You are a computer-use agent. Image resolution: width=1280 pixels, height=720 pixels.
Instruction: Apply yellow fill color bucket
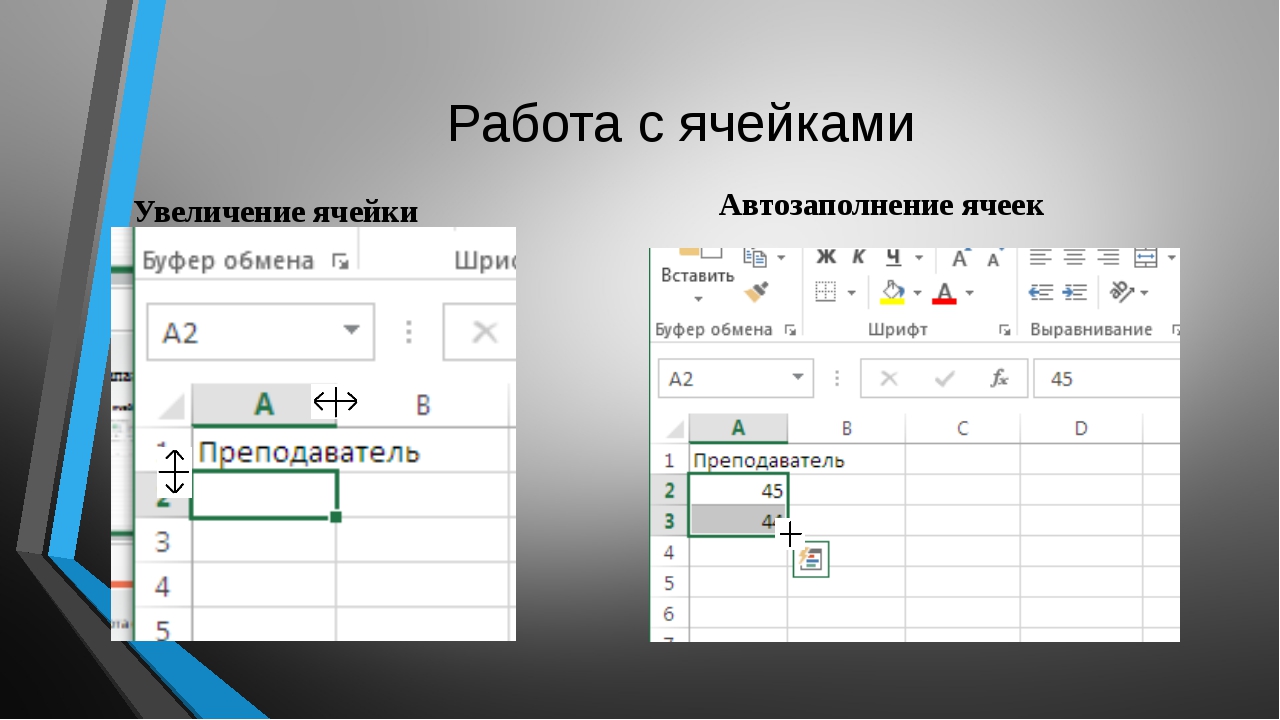(892, 292)
